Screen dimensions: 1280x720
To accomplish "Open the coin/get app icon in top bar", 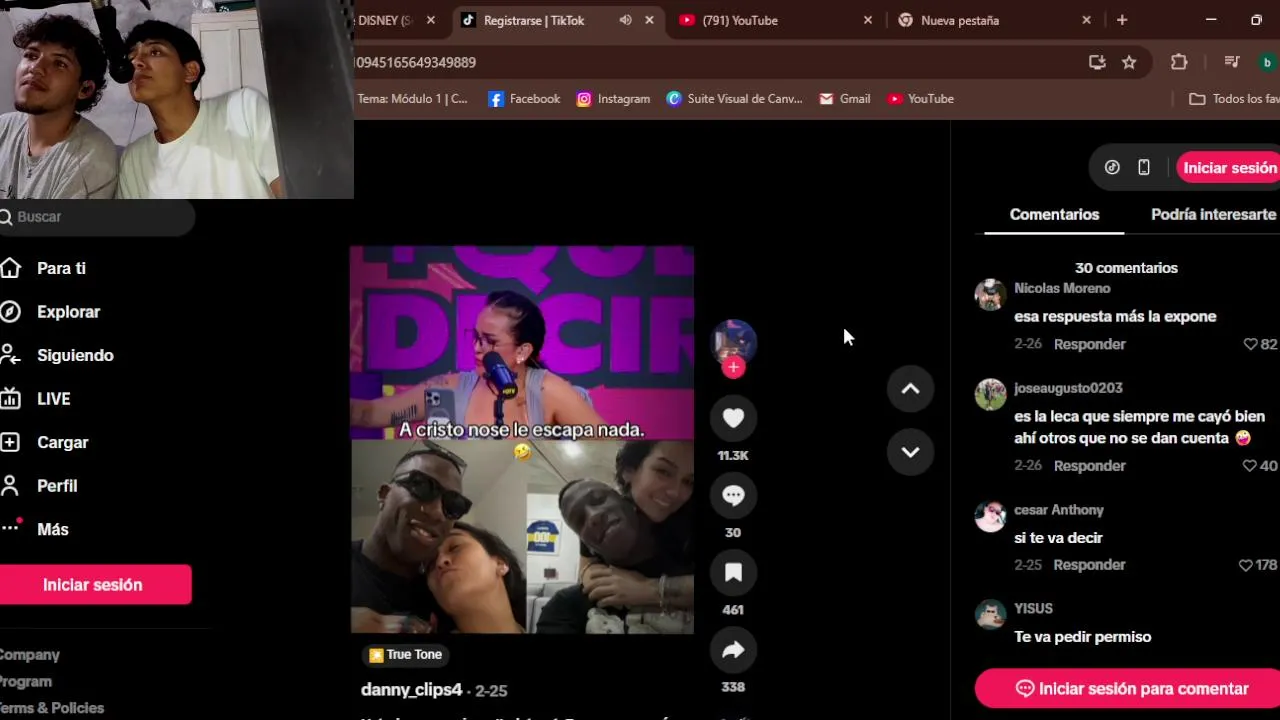I will coord(1112,168).
